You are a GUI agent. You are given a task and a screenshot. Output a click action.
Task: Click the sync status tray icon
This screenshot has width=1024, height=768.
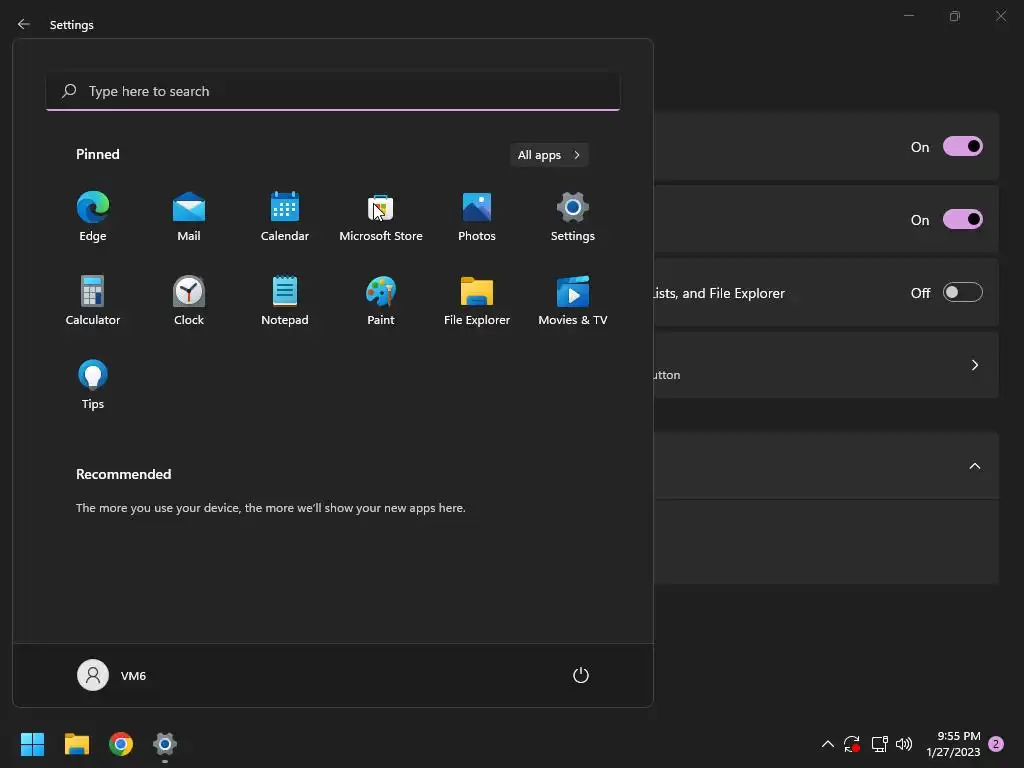point(852,744)
